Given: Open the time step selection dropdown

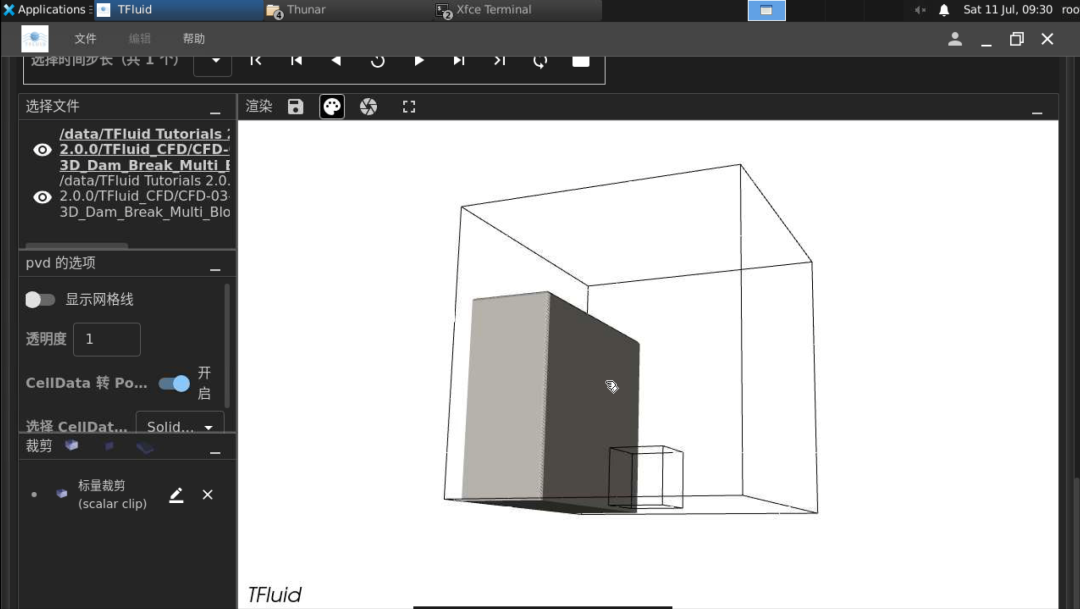Looking at the screenshot, I should pos(213,61).
